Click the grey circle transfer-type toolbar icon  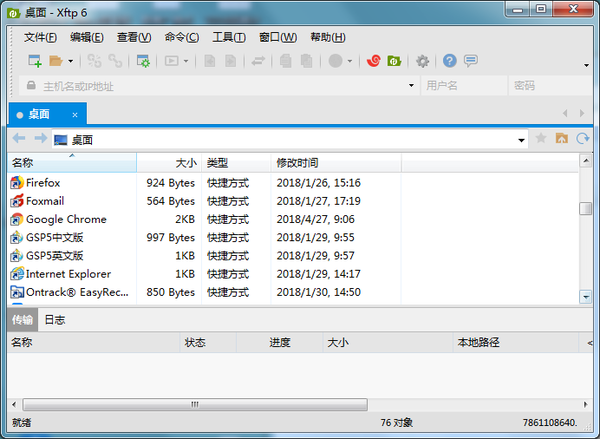[336, 61]
